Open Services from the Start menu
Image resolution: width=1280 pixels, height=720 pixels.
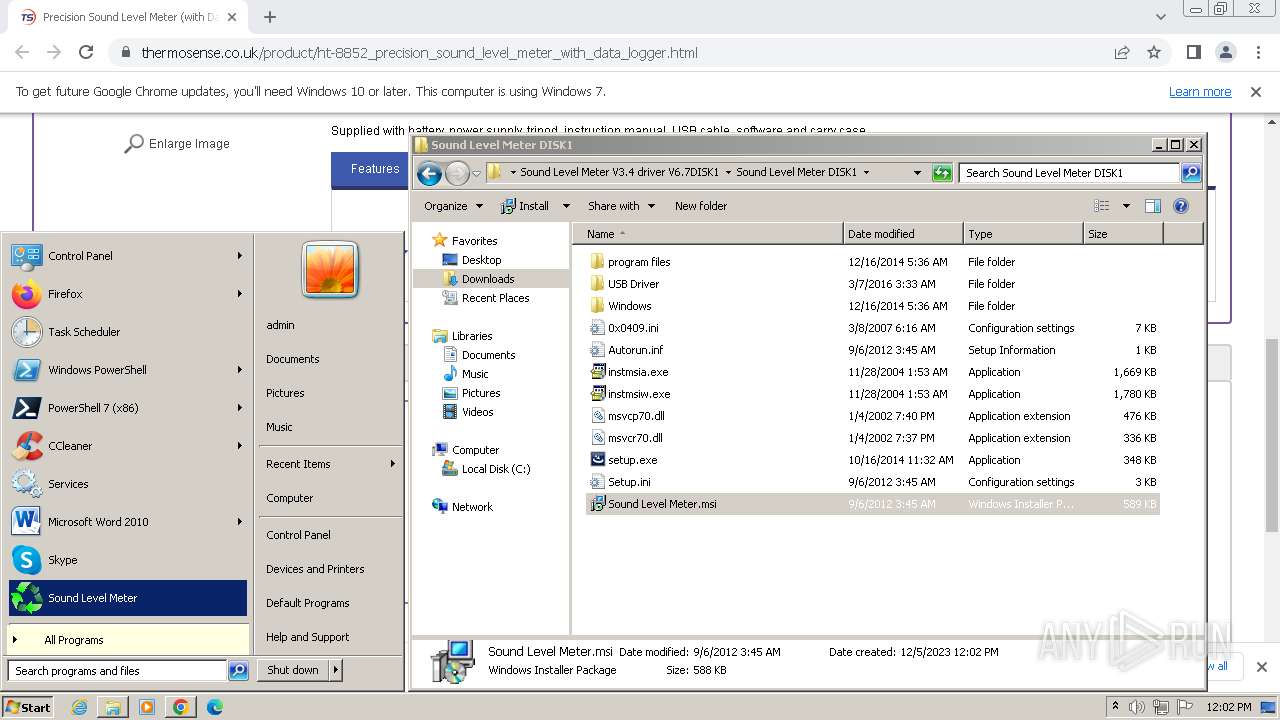pyautogui.click(x=128, y=484)
